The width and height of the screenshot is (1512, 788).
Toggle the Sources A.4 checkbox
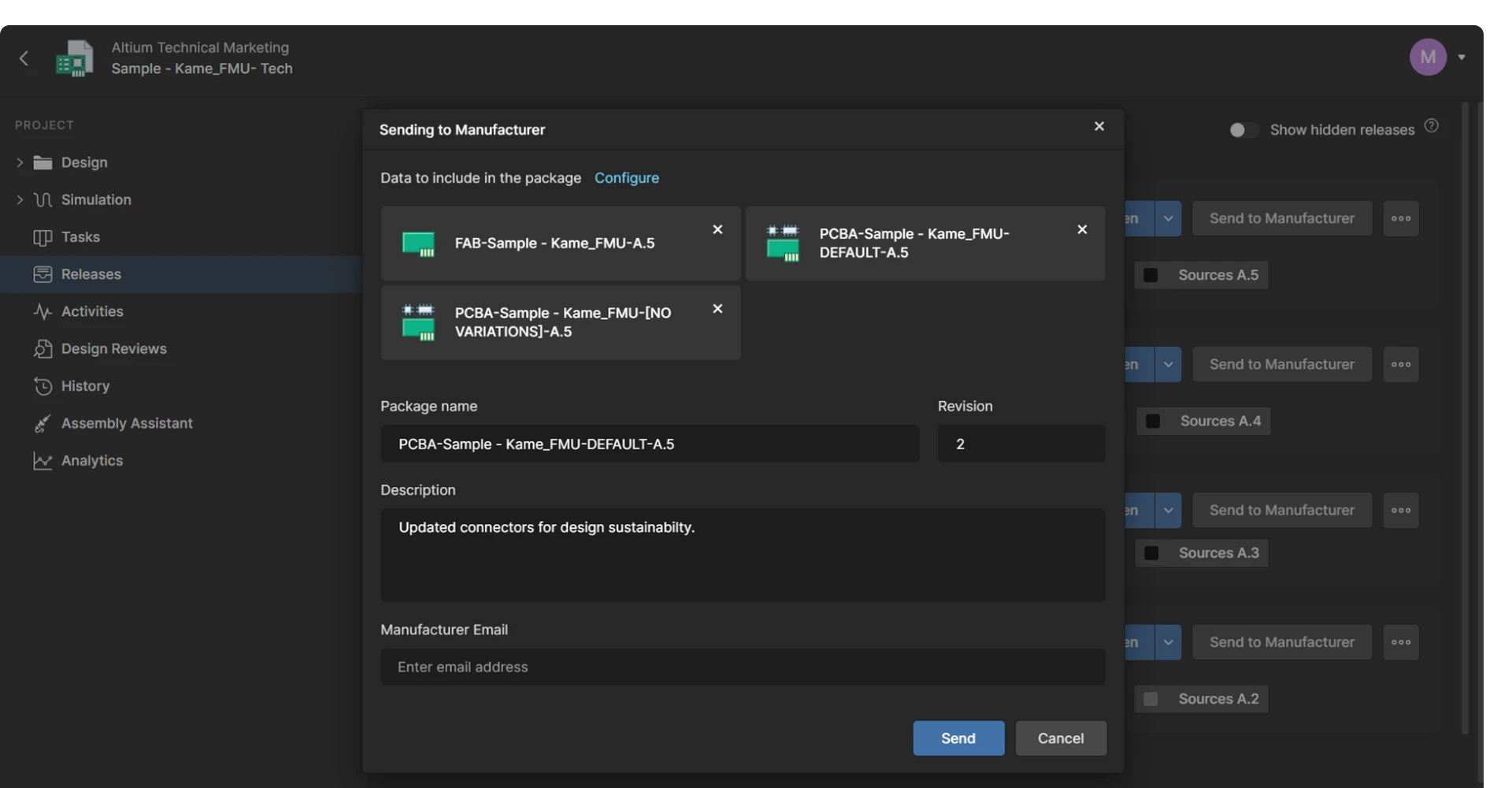coord(1153,421)
